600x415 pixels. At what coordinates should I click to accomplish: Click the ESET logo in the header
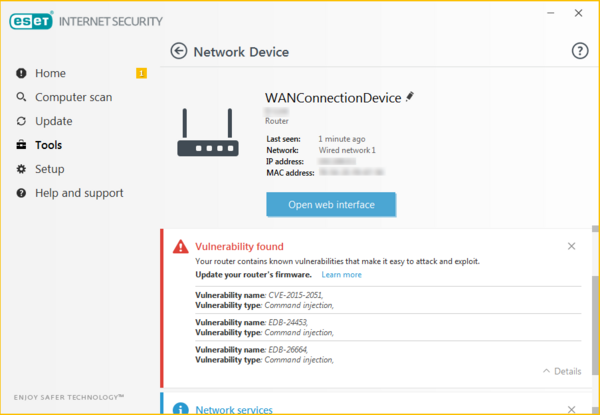pos(32,21)
